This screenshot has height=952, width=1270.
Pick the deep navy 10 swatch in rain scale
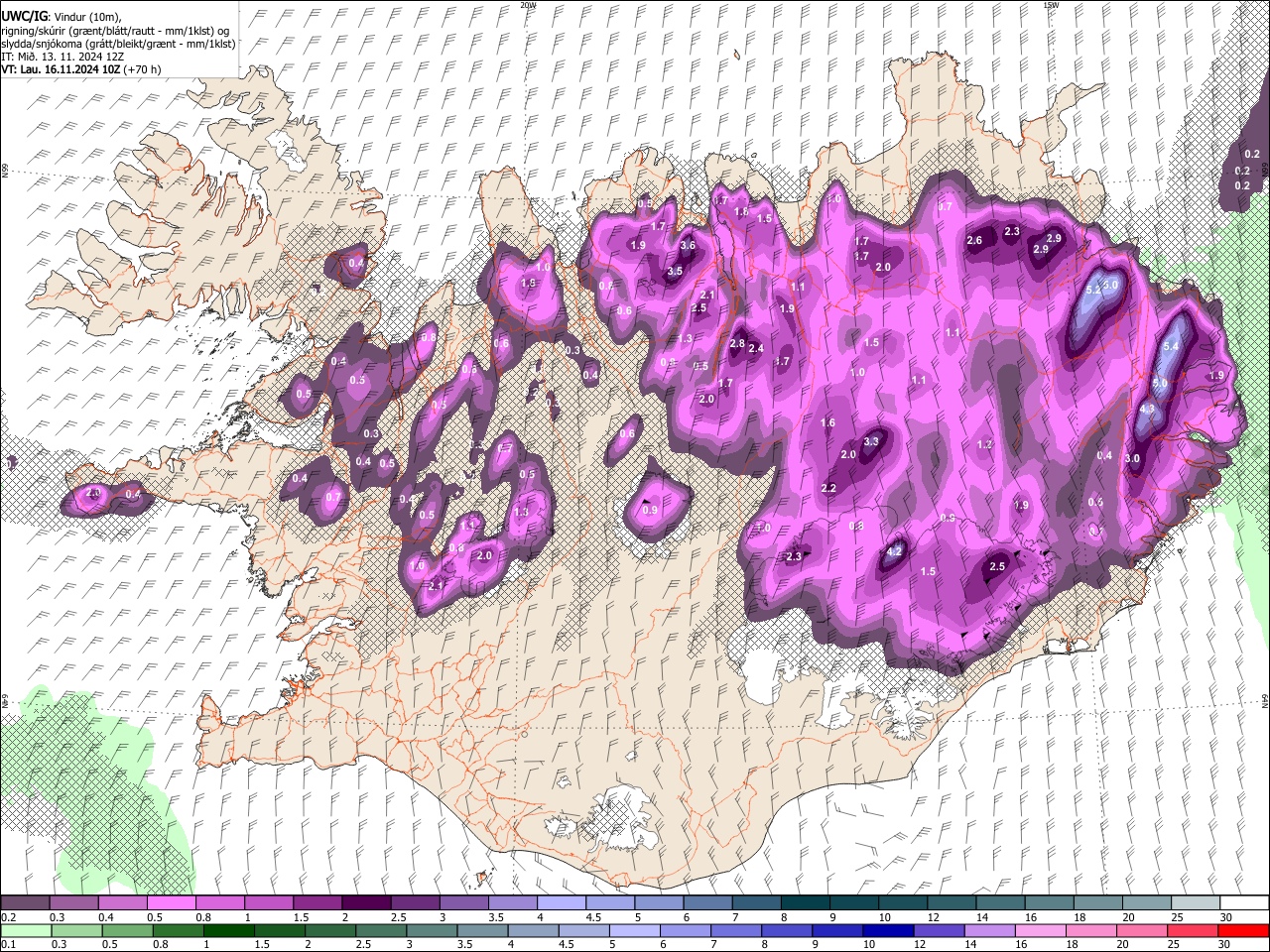(x=888, y=931)
